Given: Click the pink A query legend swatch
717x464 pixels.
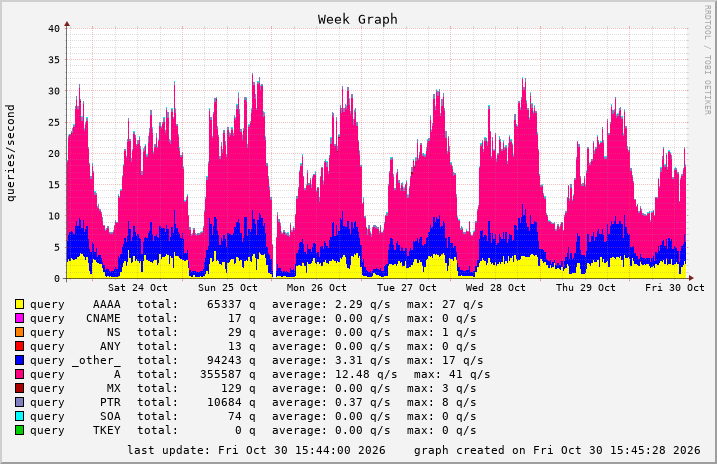Looking at the screenshot, I should (x=19, y=374).
